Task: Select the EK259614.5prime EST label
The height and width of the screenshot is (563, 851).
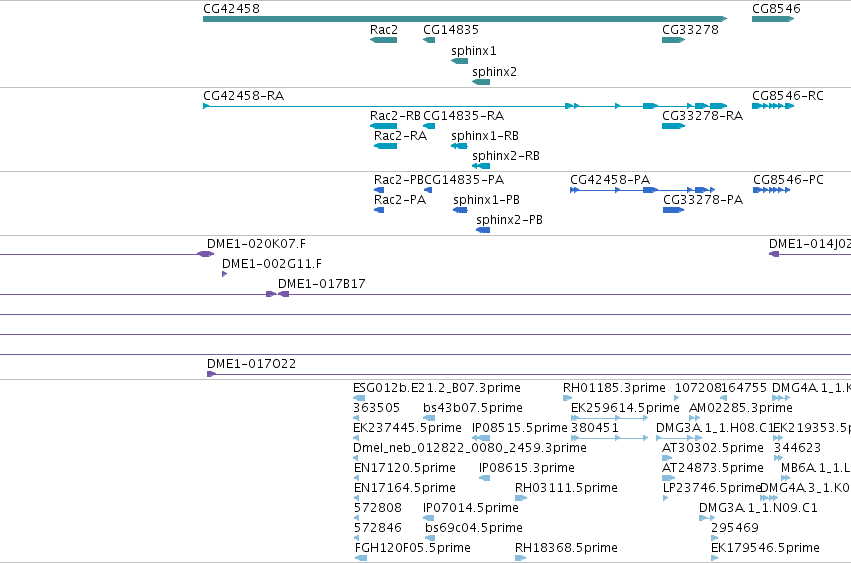Action: click(625, 408)
